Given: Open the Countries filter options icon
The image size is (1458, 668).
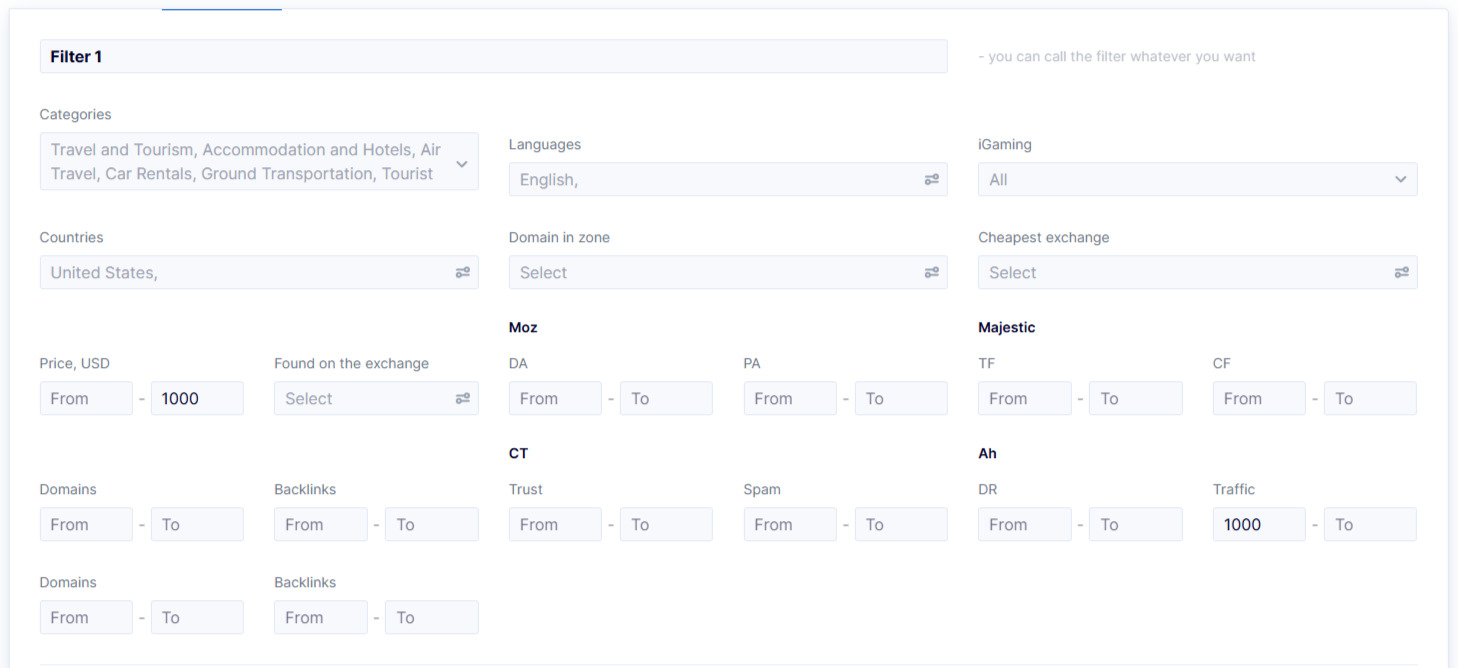Looking at the screenshot, I should click(462, 272).
